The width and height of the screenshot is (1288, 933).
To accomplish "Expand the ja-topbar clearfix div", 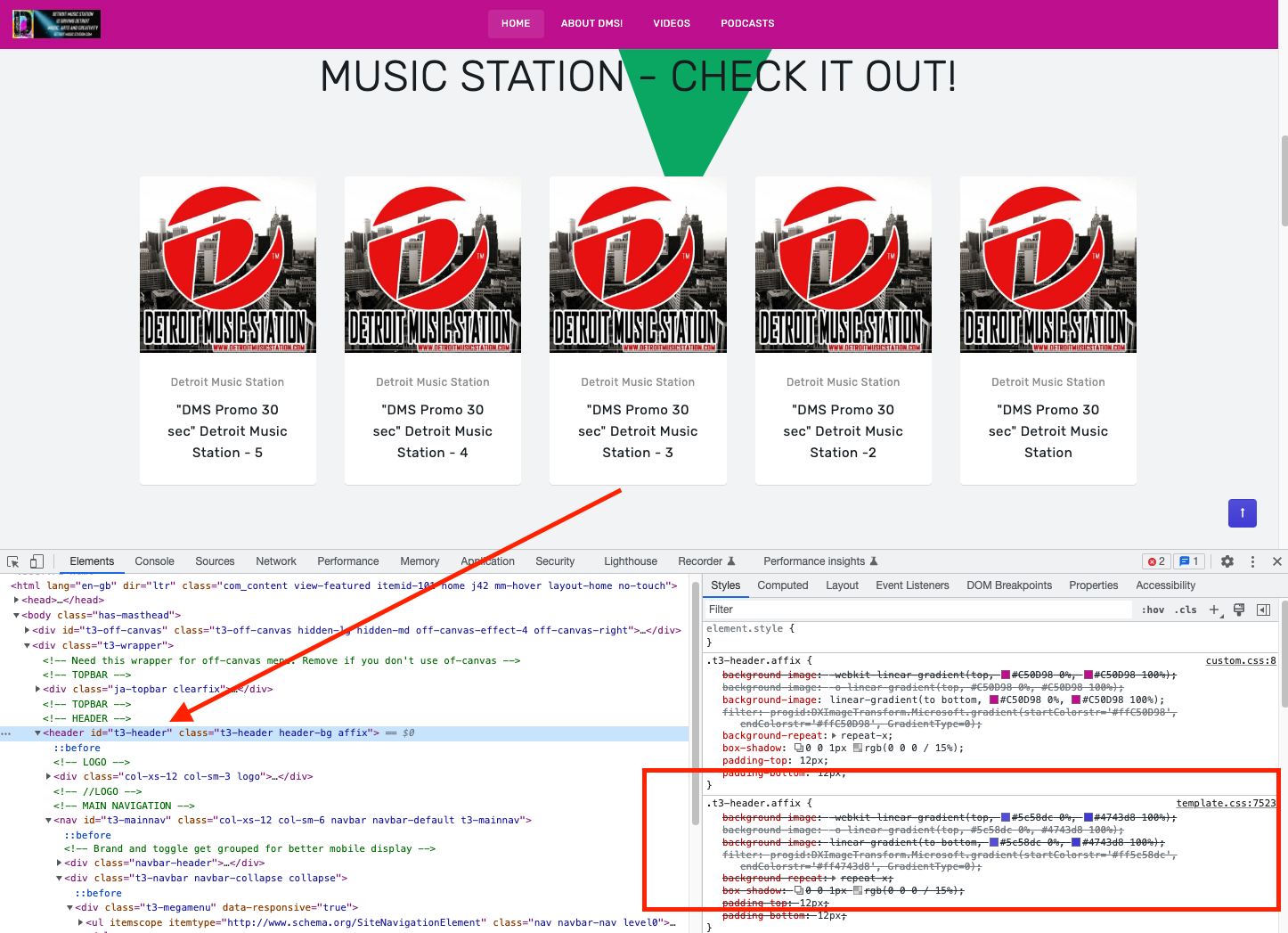I will pos(37,689).
